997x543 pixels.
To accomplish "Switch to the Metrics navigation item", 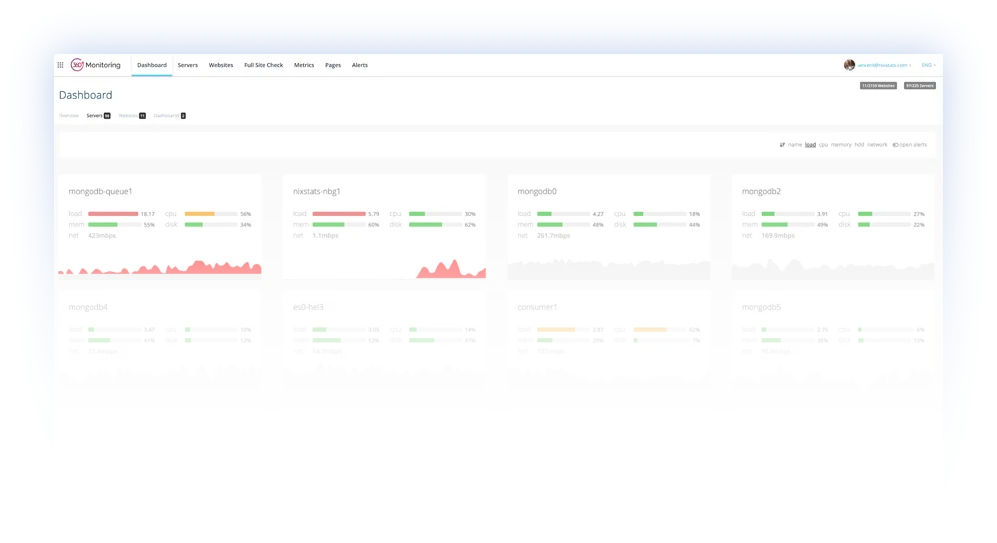I will click(x=304, y=65).
